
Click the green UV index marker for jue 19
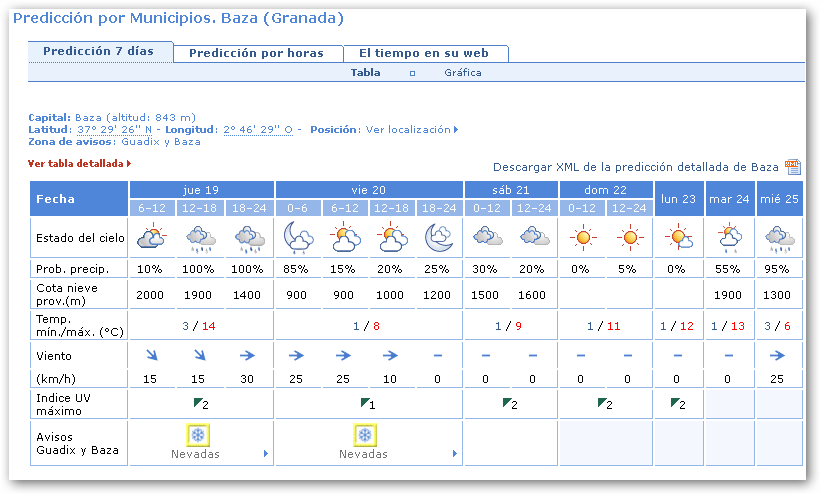(x=198, y=403)
